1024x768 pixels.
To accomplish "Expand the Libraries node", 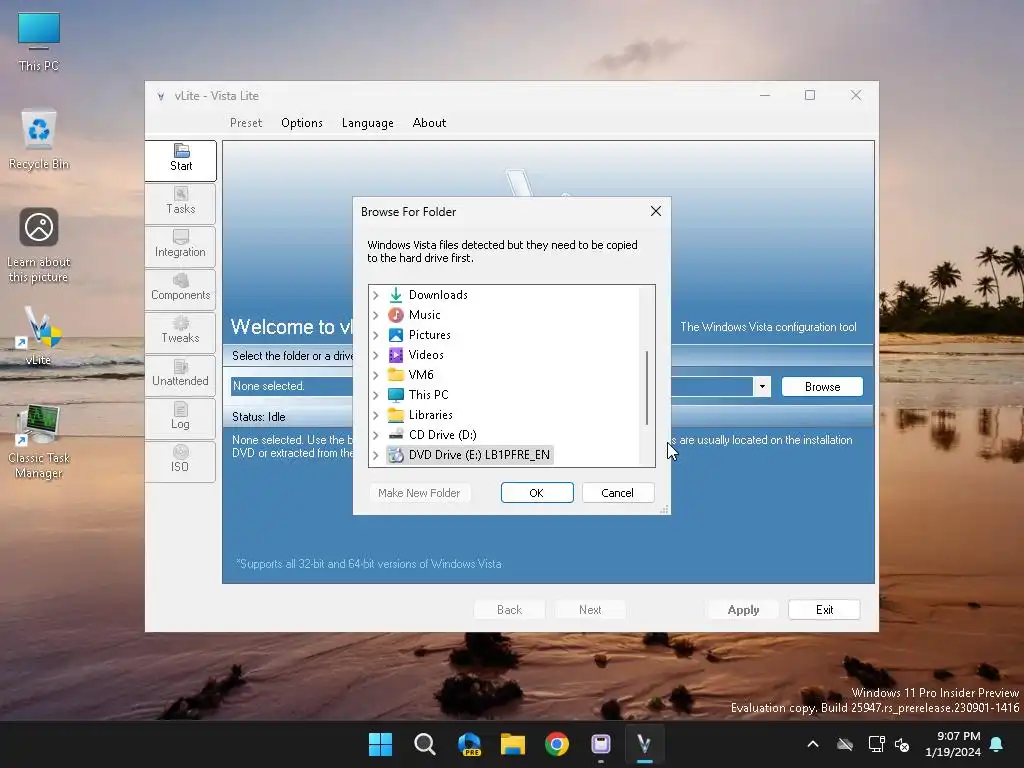I will tap(376, 415).
